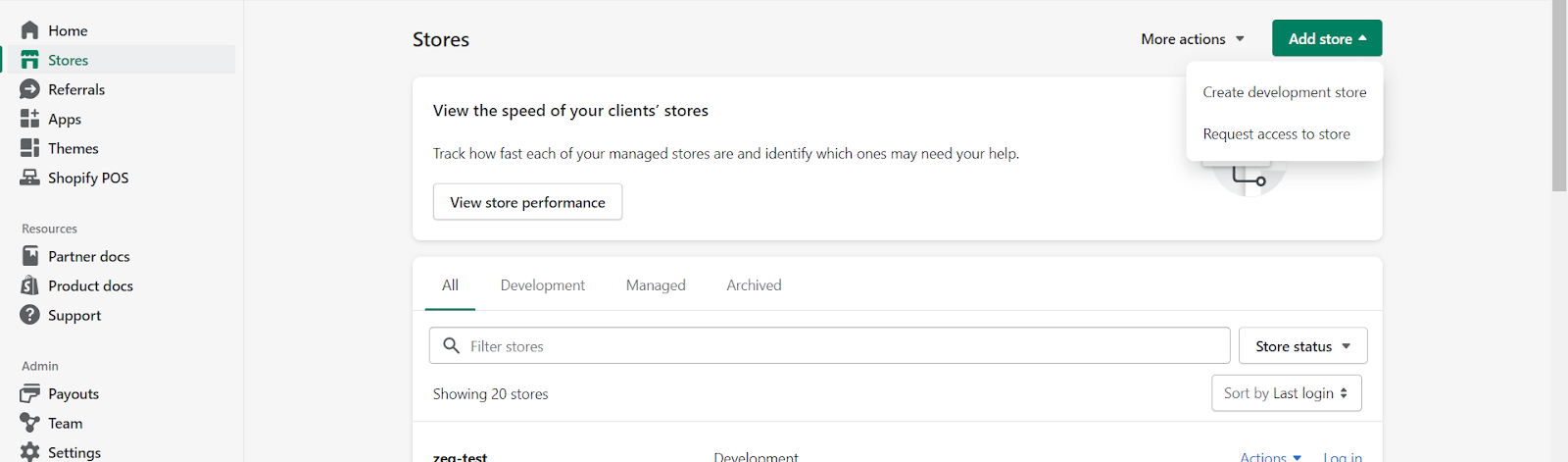Click the Partner docs book icon
This screenshot has width=1568, height=462.
(29, 256)
